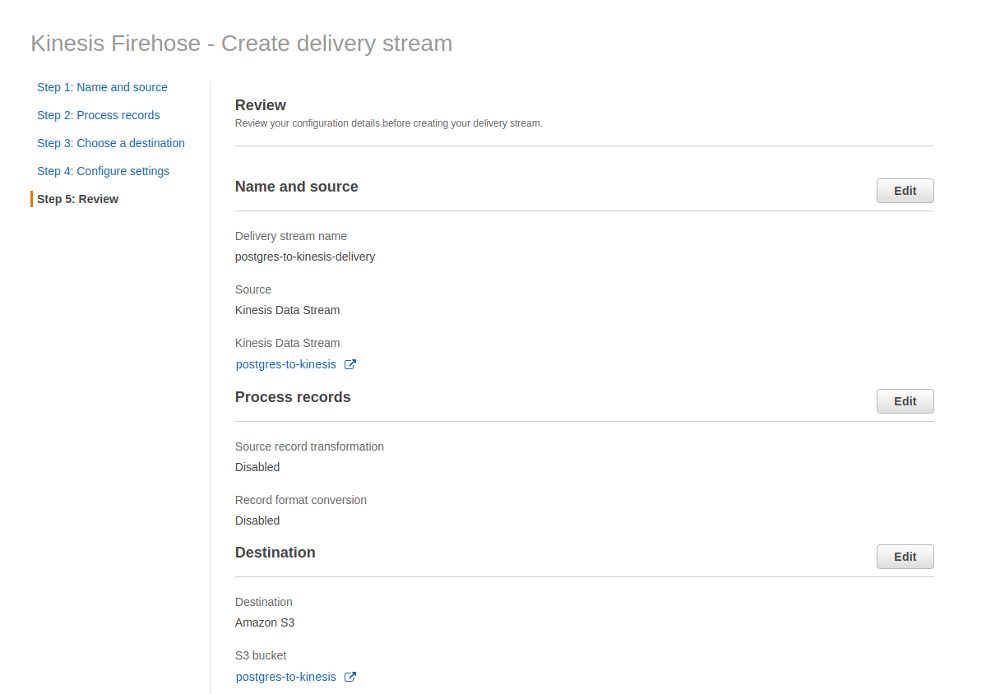Edit the Name and source section
This screenshot has height=694, width=1000.
click(905, 191)
